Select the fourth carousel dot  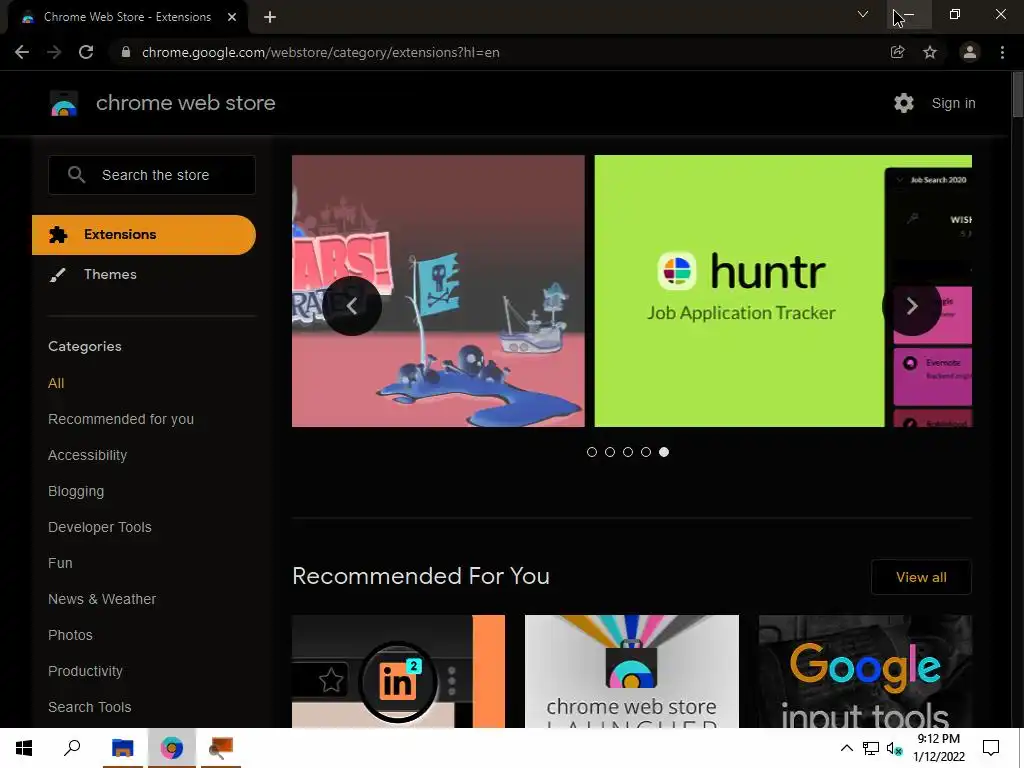click(646, 452)
